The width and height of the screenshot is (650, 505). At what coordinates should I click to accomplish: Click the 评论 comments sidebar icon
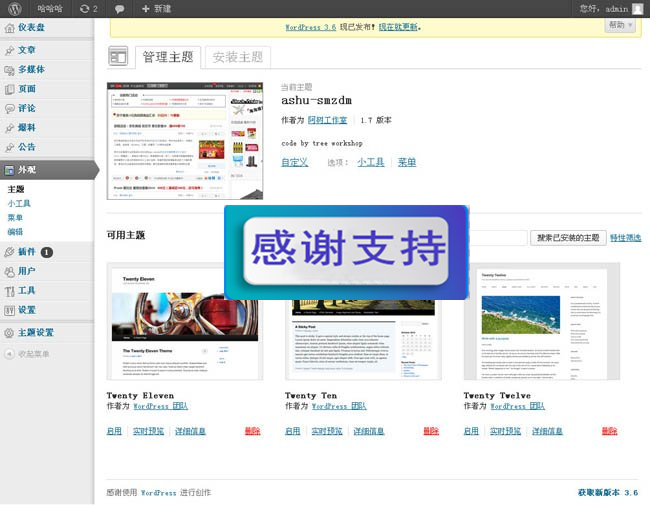point(9,109)
